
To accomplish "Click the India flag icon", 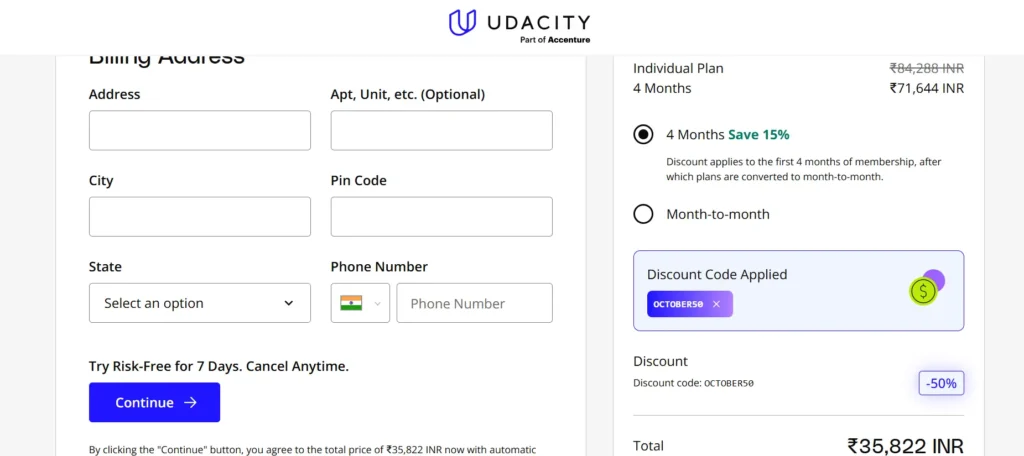I will (350, 303).
